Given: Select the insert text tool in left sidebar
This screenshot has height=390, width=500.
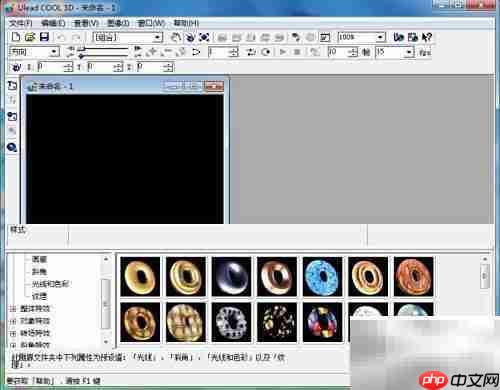Looking at the screenshot, I should 12,86.
